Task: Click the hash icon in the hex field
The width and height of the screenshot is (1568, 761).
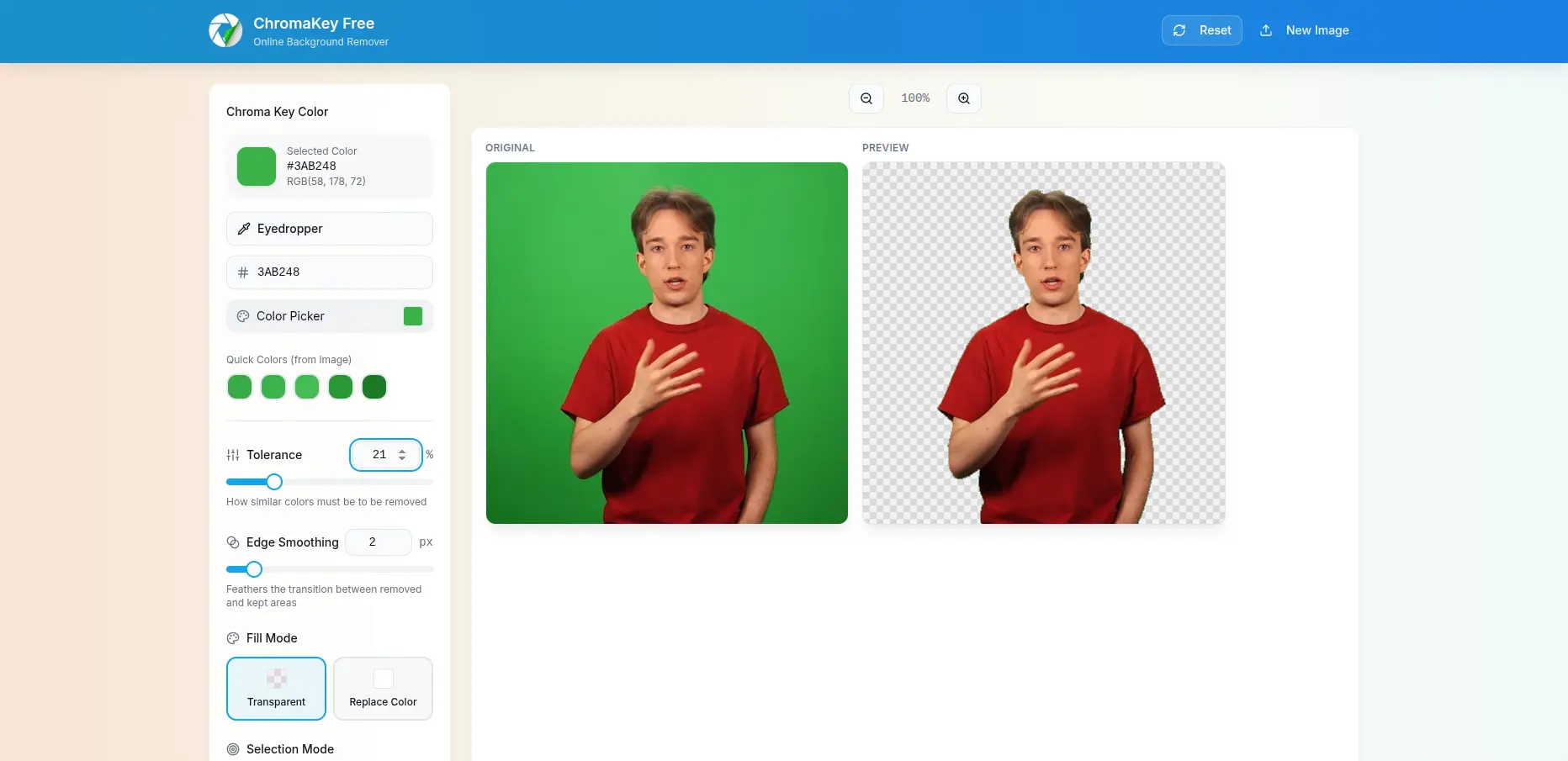Action: [243, 272]
